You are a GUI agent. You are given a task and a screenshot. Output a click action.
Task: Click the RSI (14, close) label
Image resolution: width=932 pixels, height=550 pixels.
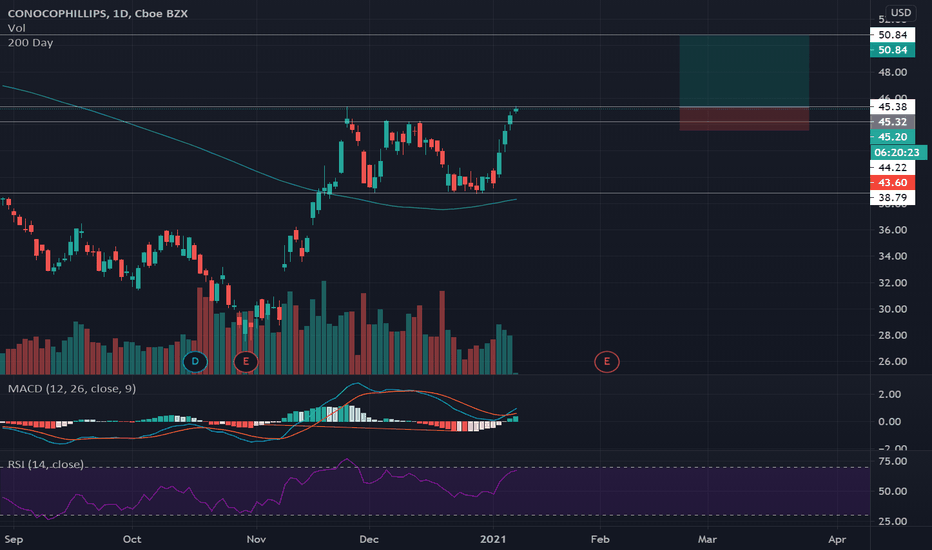[x=46, y=464]
